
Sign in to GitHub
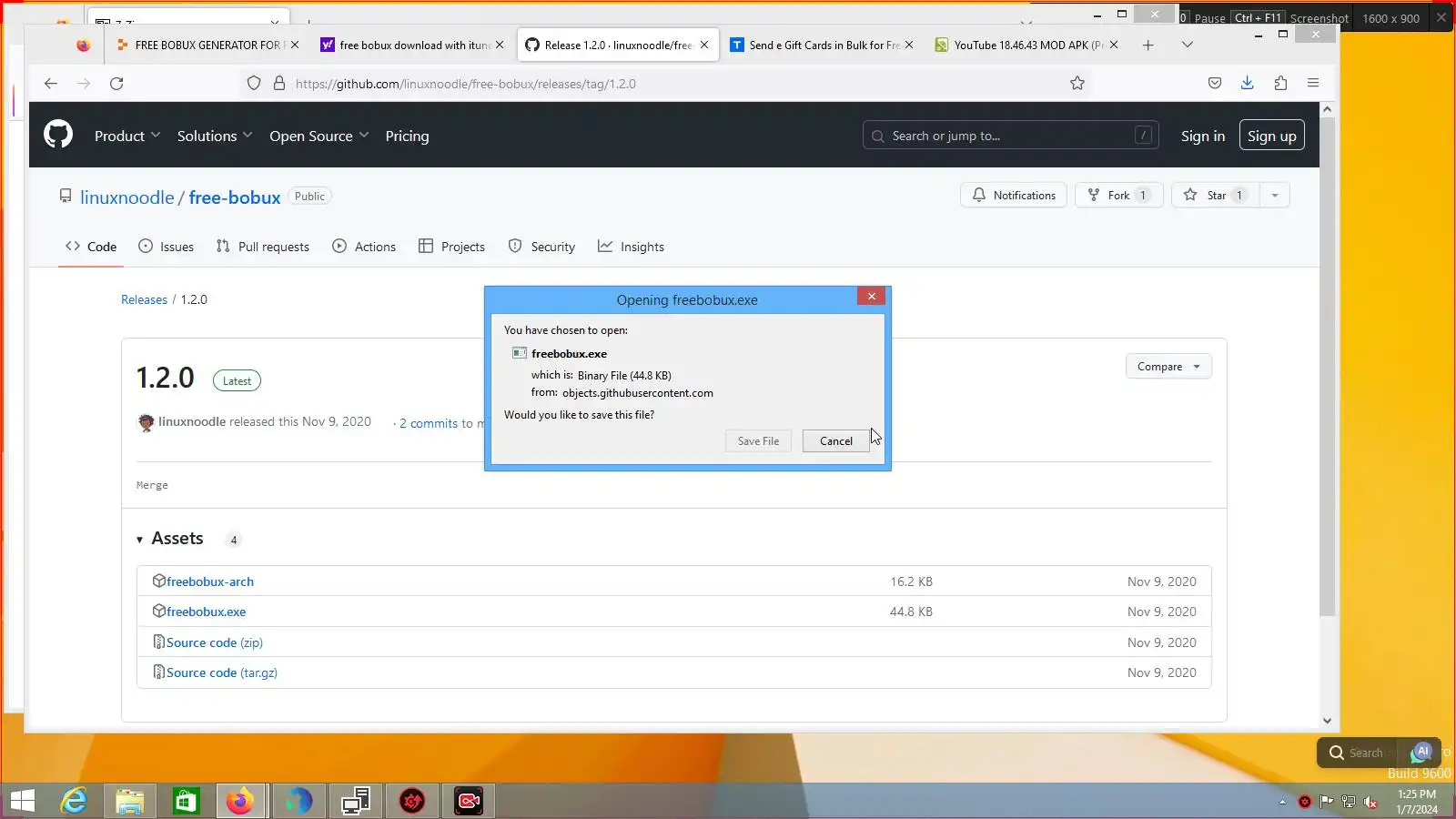point(1203,136)
